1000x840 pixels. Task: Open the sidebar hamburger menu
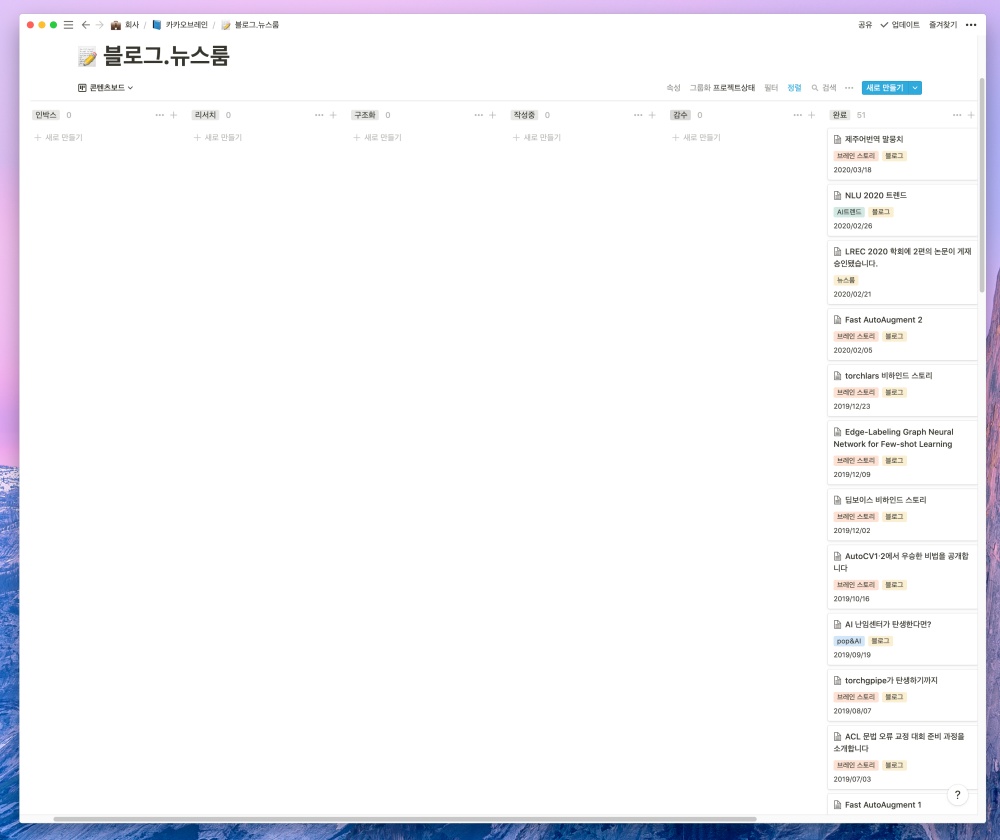[x=68, y=24]
